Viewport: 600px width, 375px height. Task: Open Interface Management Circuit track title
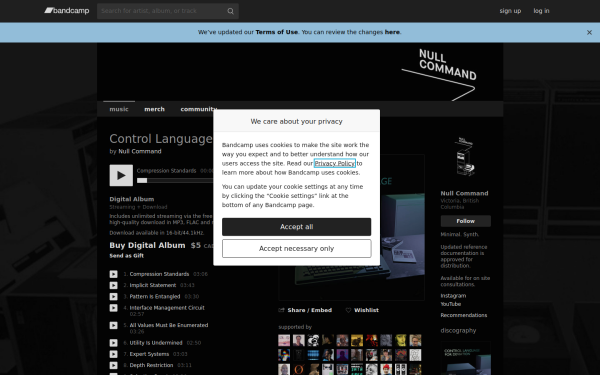[x=167, y=308]
